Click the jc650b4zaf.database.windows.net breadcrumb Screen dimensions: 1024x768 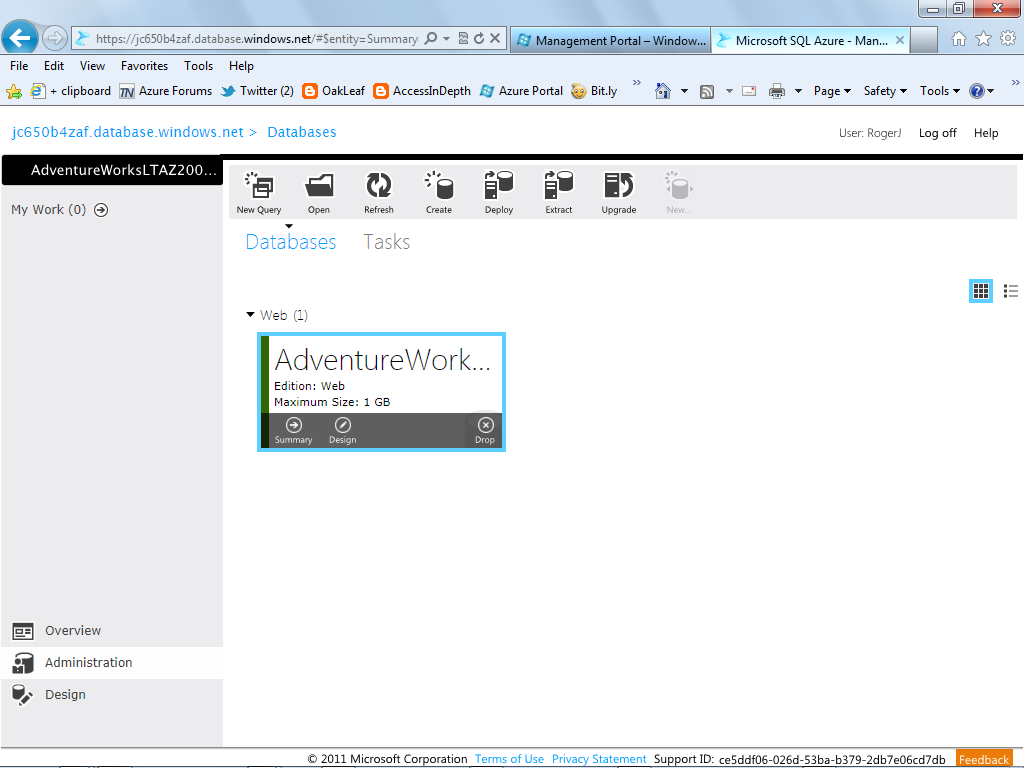[127, 132]
